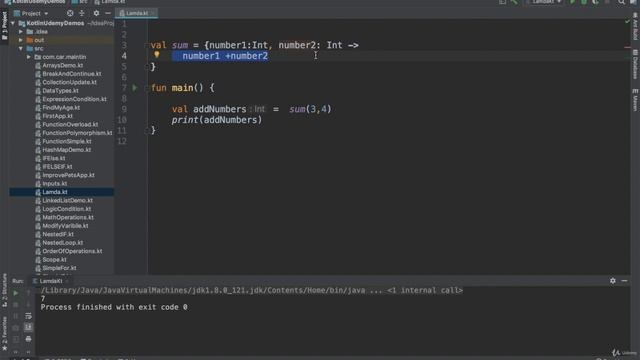Open MathOperations.kt file
This screenshot has height=360, width=640.
[x=68, y=217]
